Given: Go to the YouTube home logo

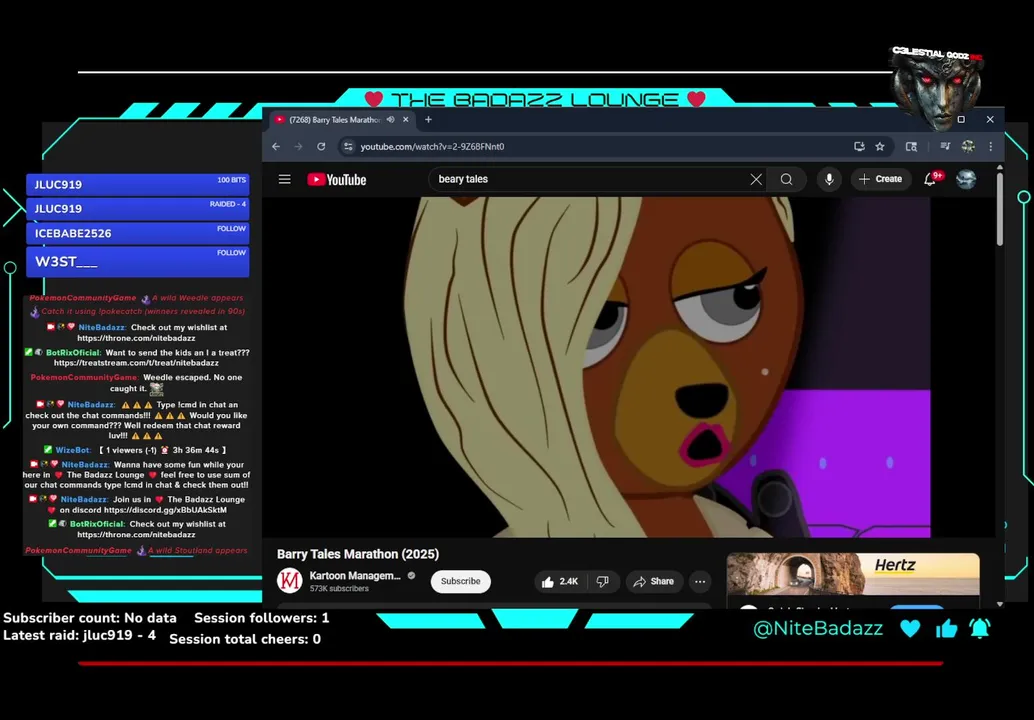Looking at the screenshot, I should click(x=336, y=179).
